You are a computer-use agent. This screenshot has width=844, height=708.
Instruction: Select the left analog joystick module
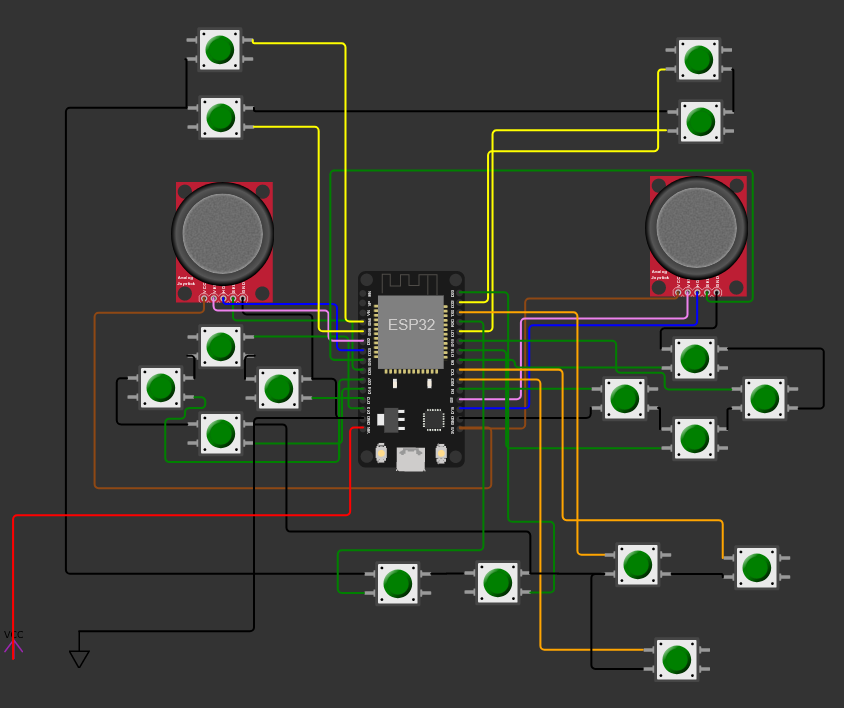pos(224,242)
